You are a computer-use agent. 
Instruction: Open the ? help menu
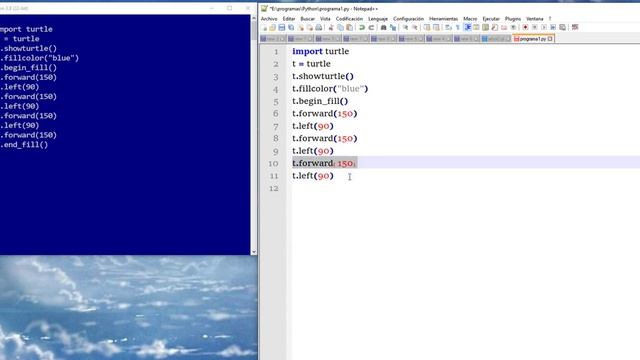[x=550, y=19]
